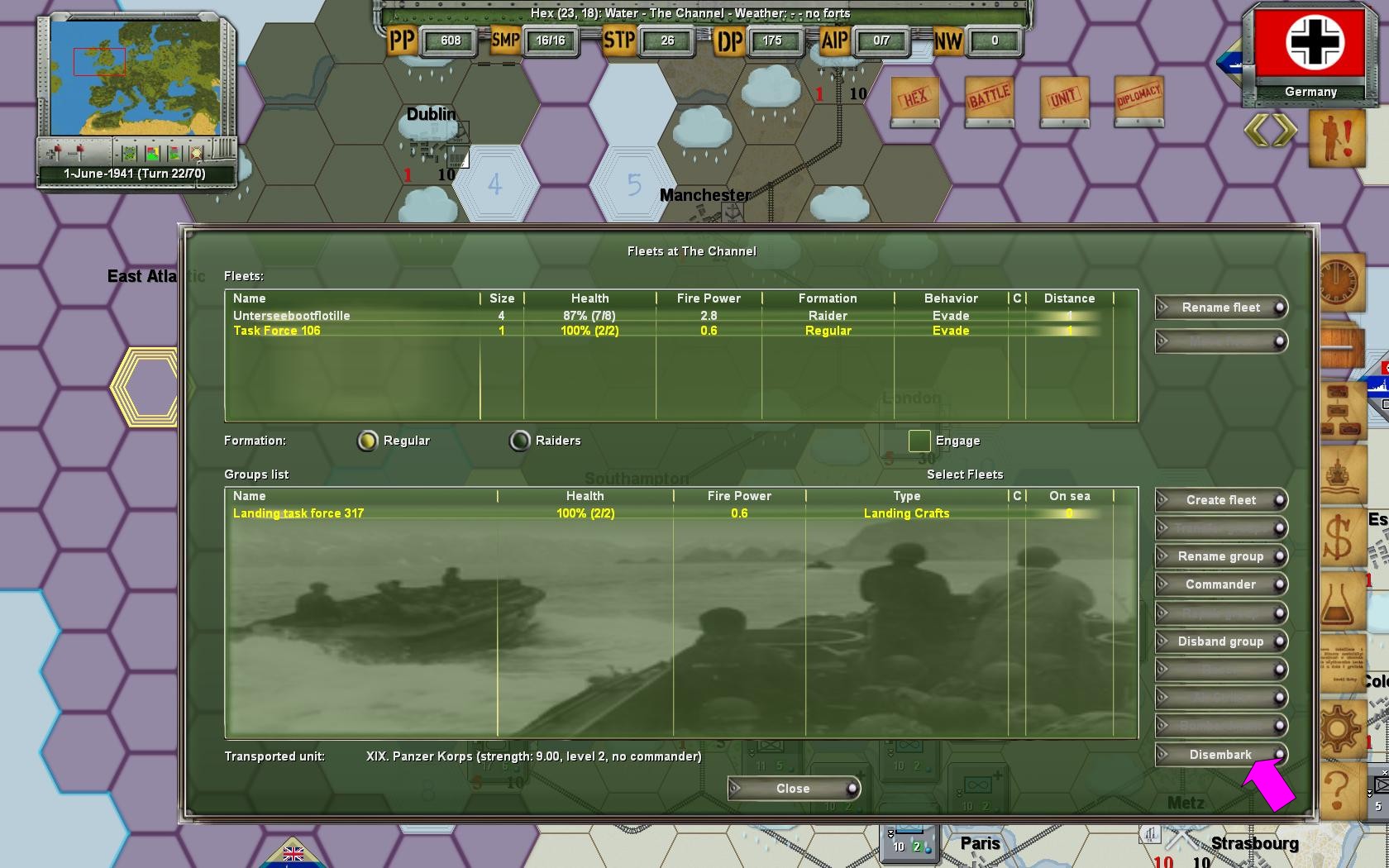
Task: Click the sea zone 5 hex marker
Action: click(634, 184)
